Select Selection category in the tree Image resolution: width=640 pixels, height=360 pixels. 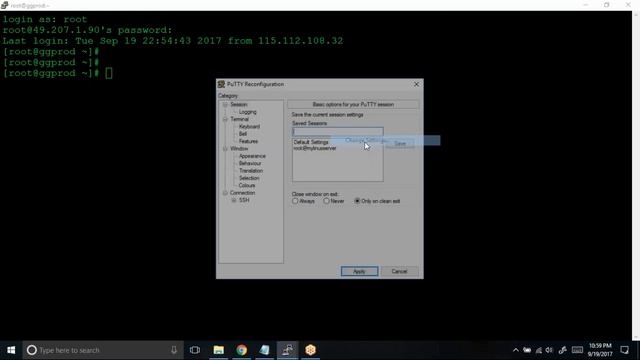pyautogui.click(x=249, y=178)
